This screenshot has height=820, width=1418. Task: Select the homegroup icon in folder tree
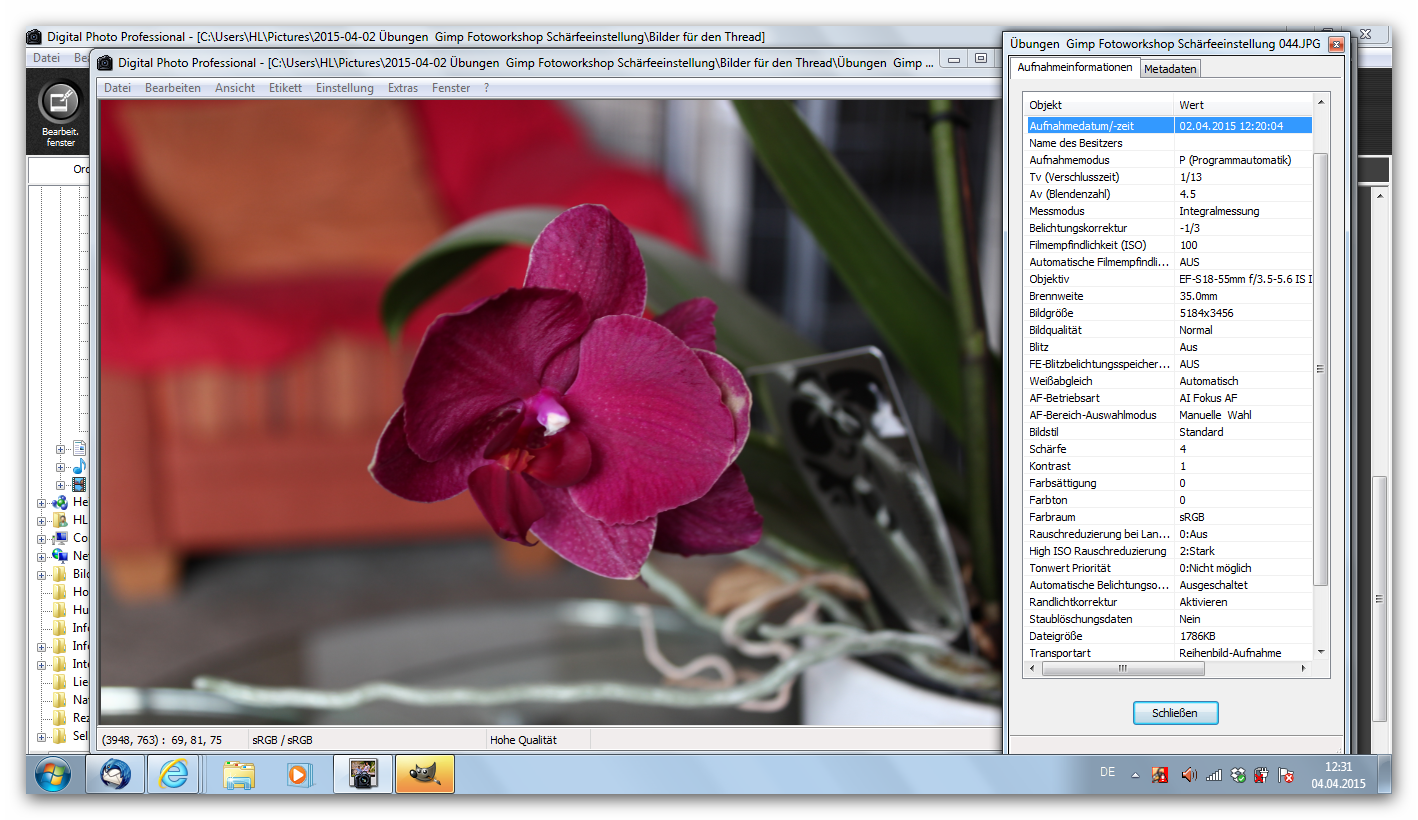click(60, 502)
